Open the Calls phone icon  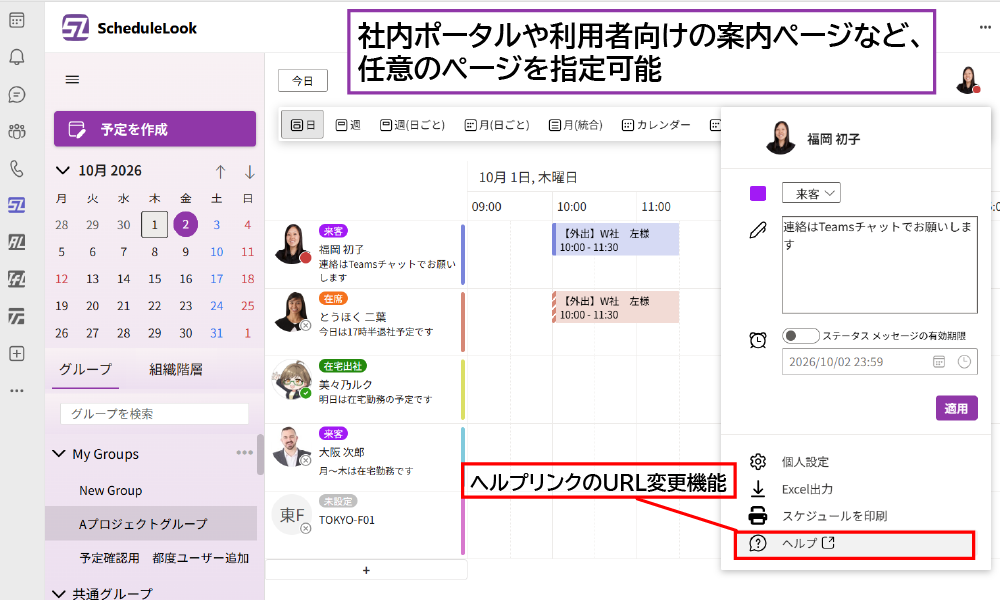17,168
